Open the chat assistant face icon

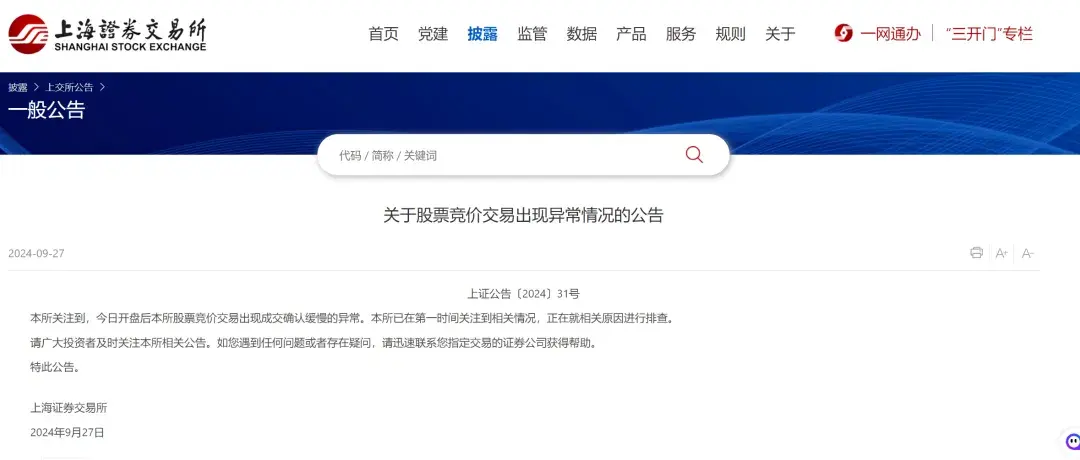click(1072, 441)
